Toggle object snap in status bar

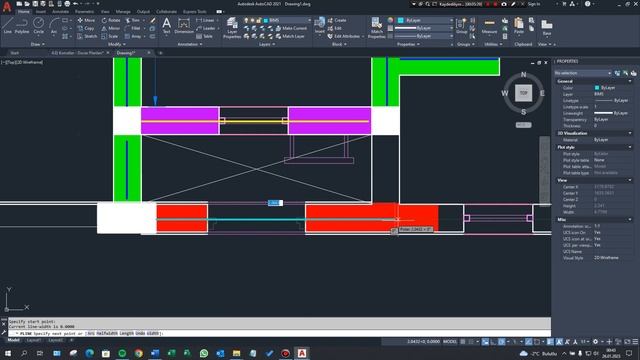537,342
